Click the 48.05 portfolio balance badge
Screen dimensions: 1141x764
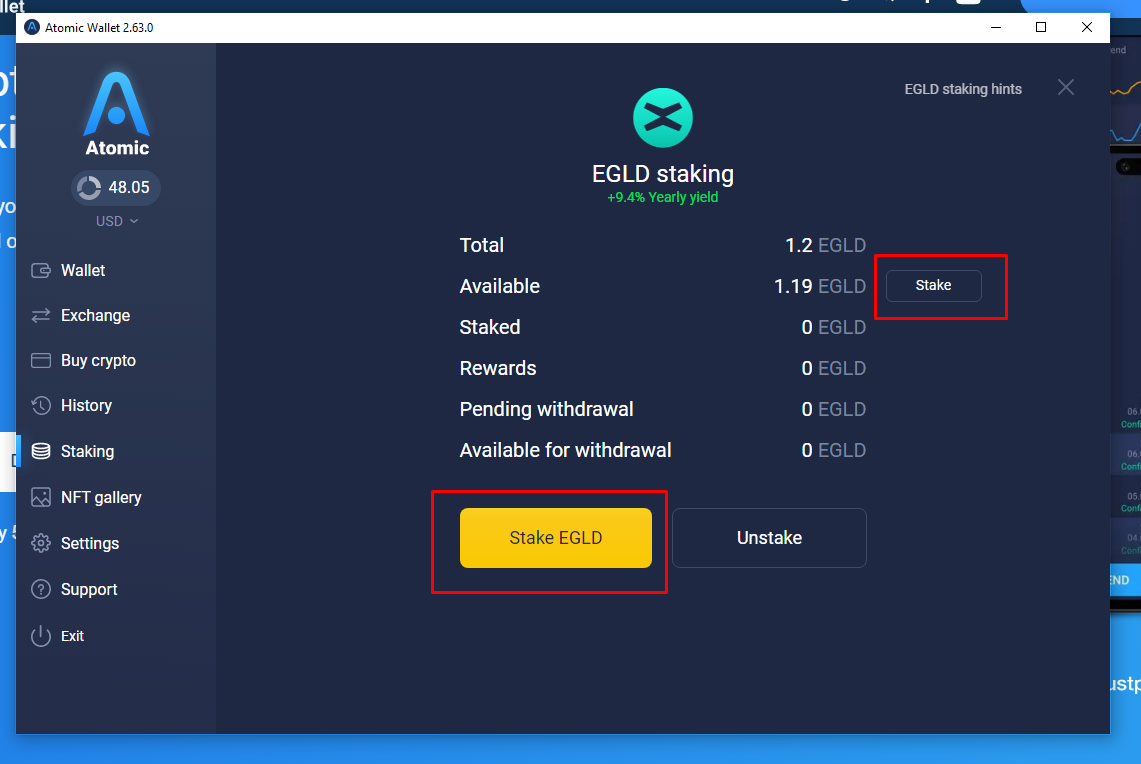[116, 187]
